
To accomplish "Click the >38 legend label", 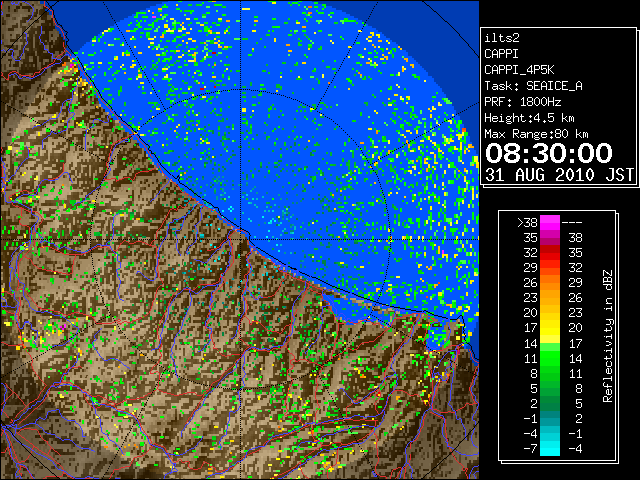I will click(527, 222).
